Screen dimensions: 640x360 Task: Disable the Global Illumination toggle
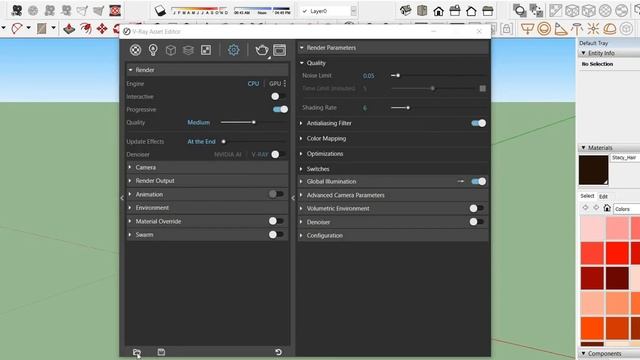[478, 181]
